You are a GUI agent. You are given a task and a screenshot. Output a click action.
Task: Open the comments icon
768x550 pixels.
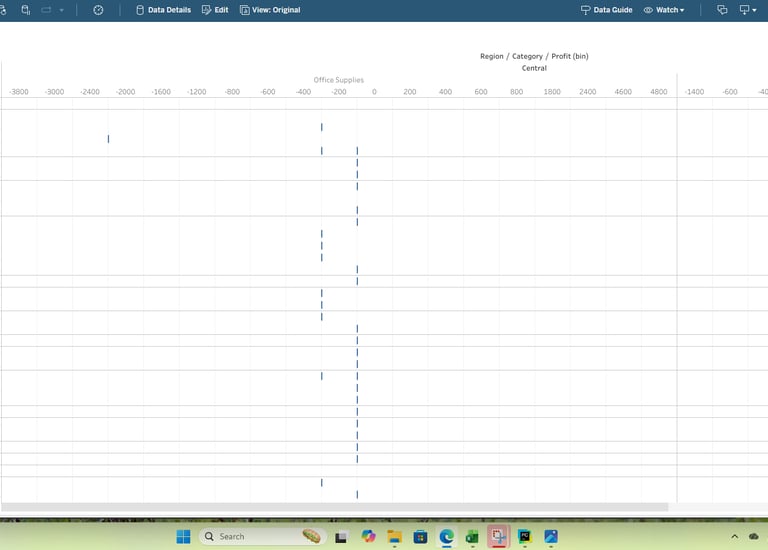[722, 10]
